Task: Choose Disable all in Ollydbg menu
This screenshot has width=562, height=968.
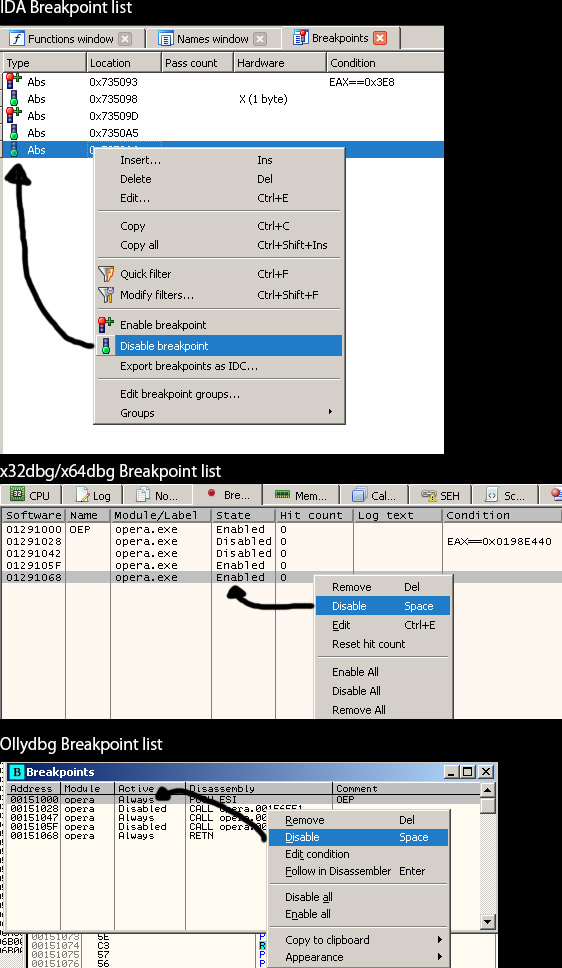Action: click(x=358, y=897)
